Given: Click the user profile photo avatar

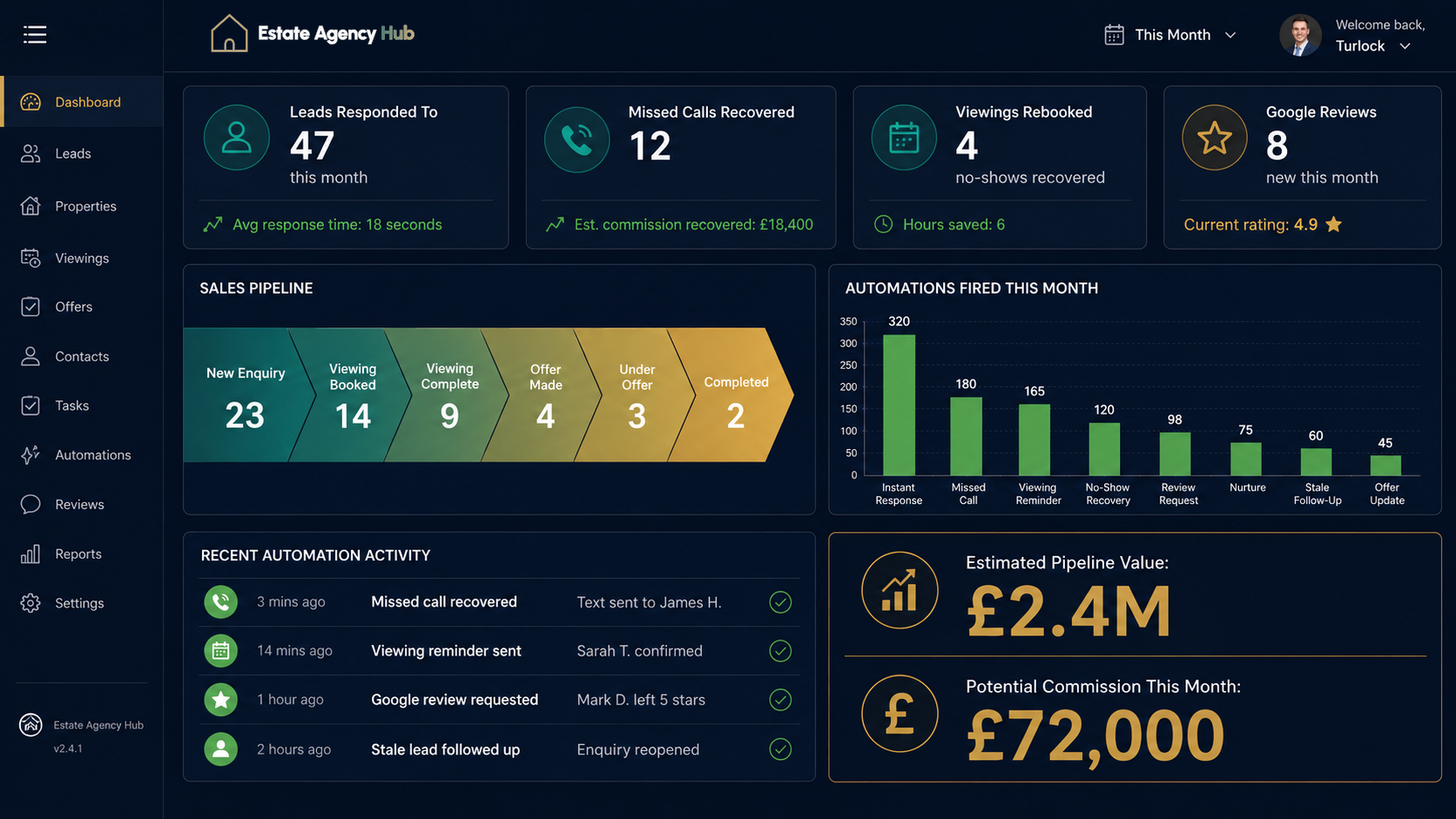Looking at the screenshot, I should pyautogui.click(x=1300, y=36).
